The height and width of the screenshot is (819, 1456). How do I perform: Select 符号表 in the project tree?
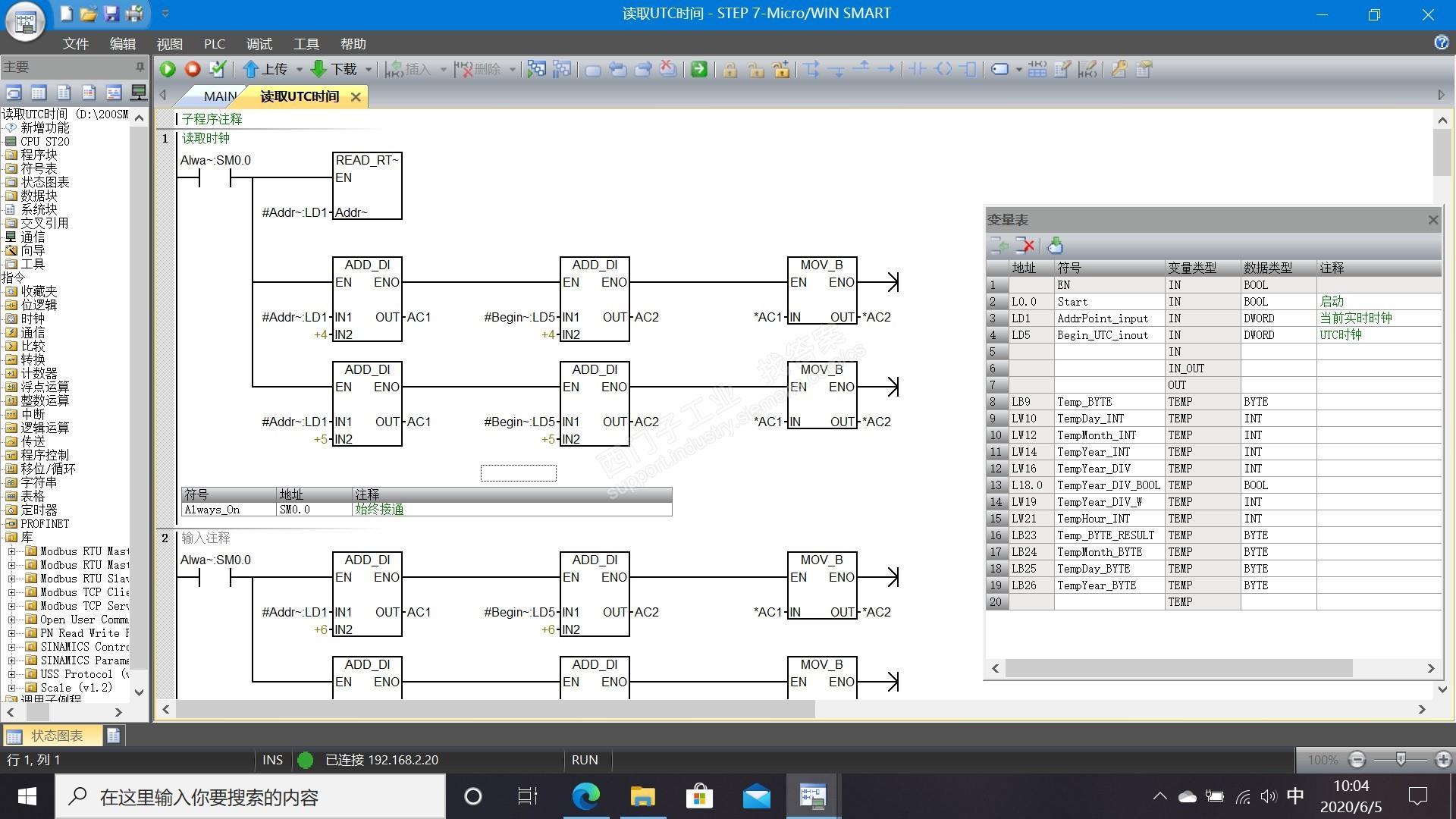pyautogui.click(x=39, y=168)
